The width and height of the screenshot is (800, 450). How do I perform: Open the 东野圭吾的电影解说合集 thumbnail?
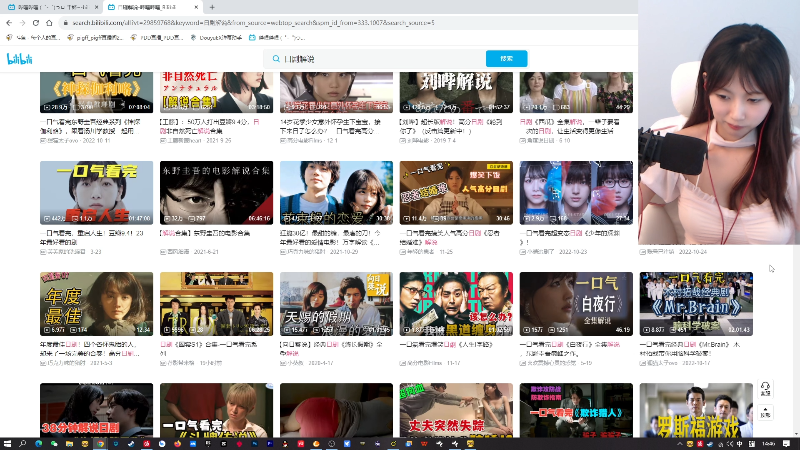[x=216, y=193]
